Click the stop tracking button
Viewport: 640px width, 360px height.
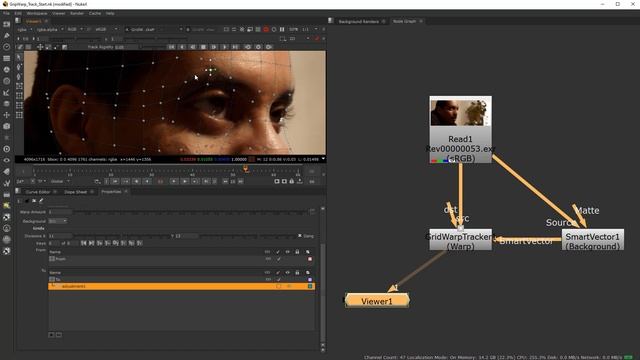click(x=203, y=47)
